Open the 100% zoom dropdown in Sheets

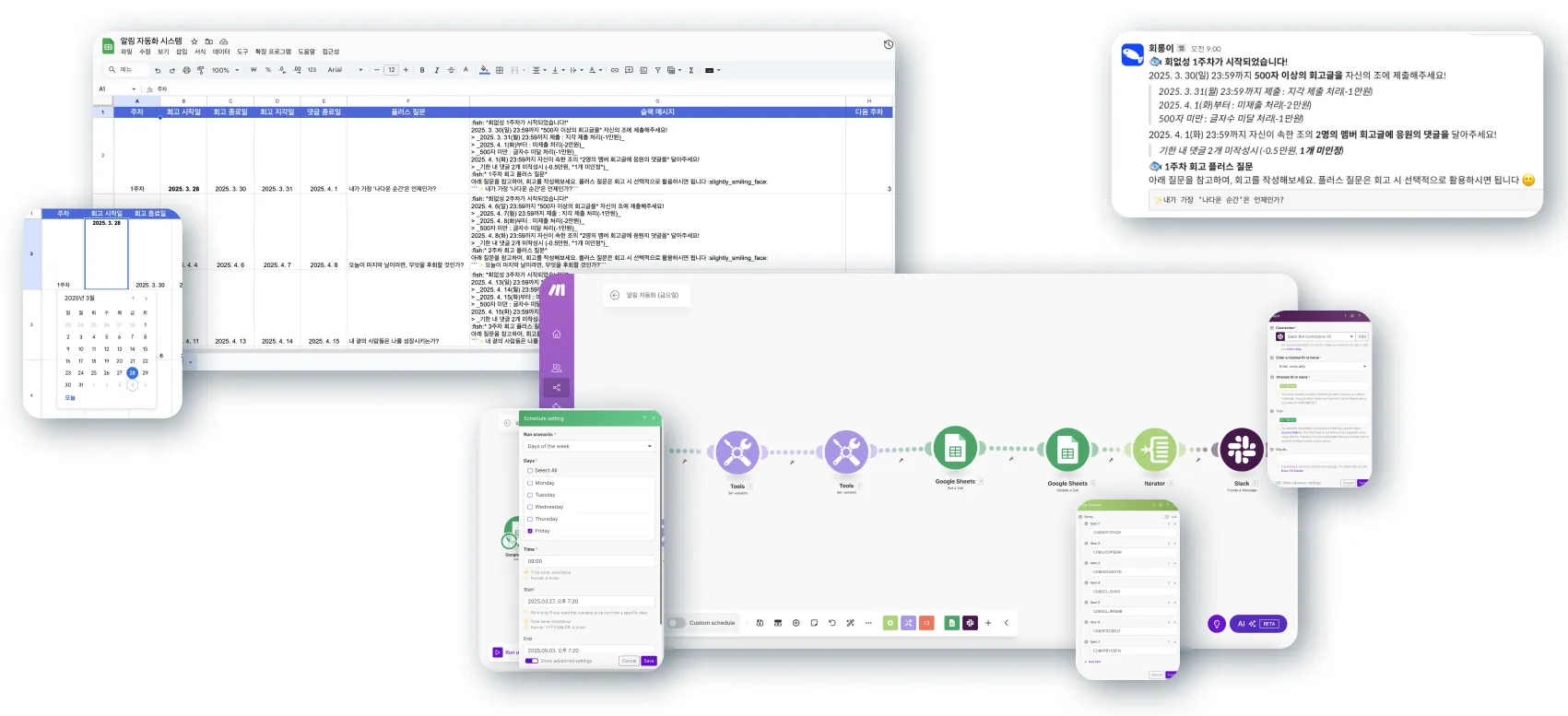click(x=225, y=70)
